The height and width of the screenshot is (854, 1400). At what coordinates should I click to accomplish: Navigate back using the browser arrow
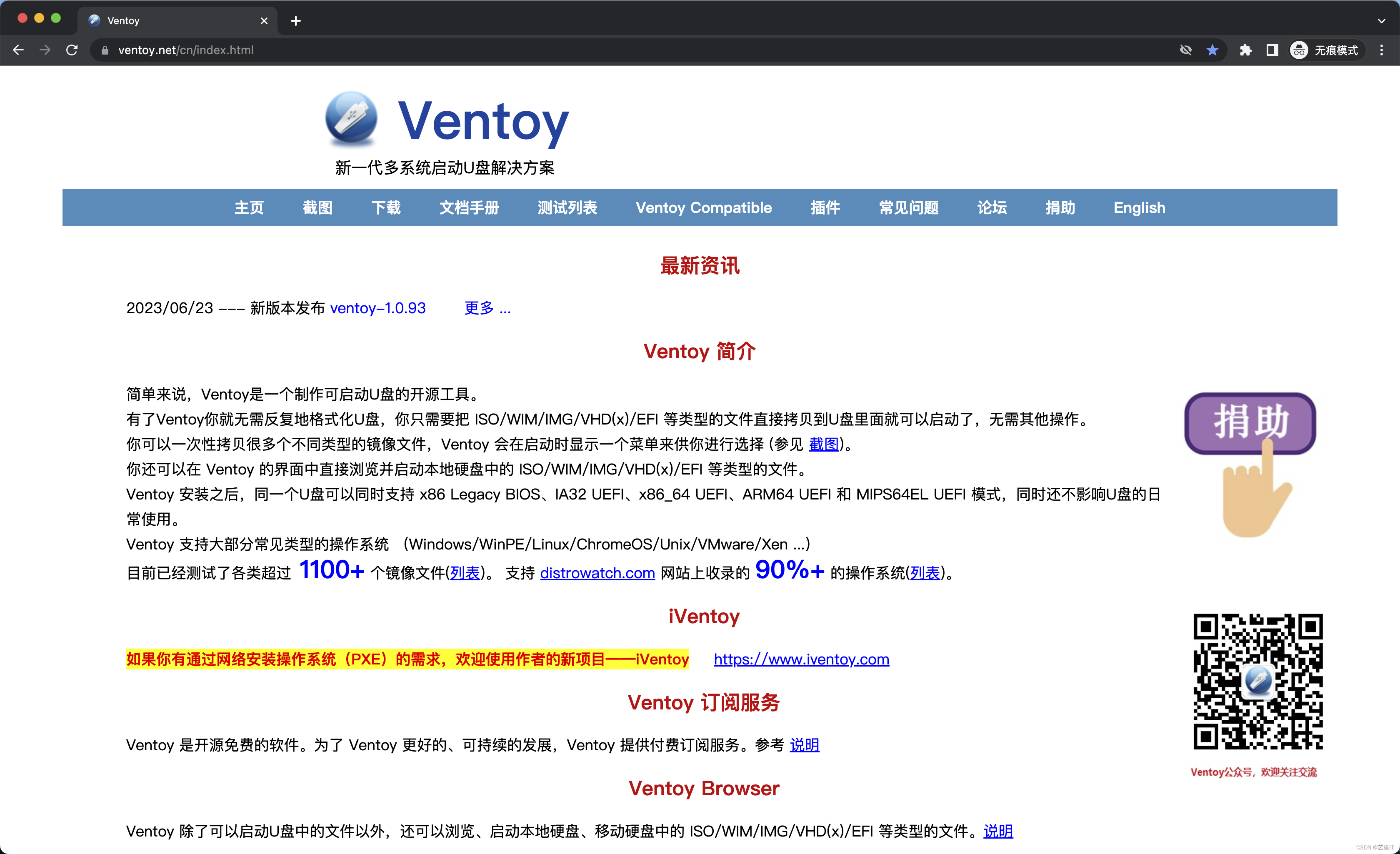(x=19, y=50)
